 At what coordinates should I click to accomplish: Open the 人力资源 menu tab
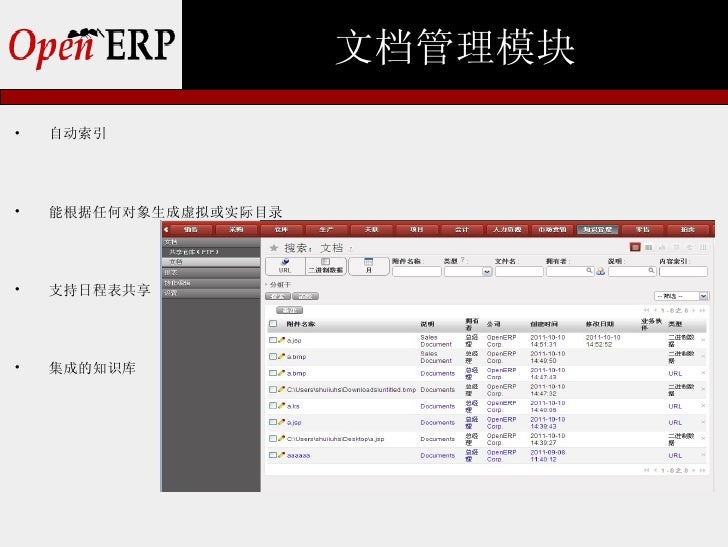point(507,229)
